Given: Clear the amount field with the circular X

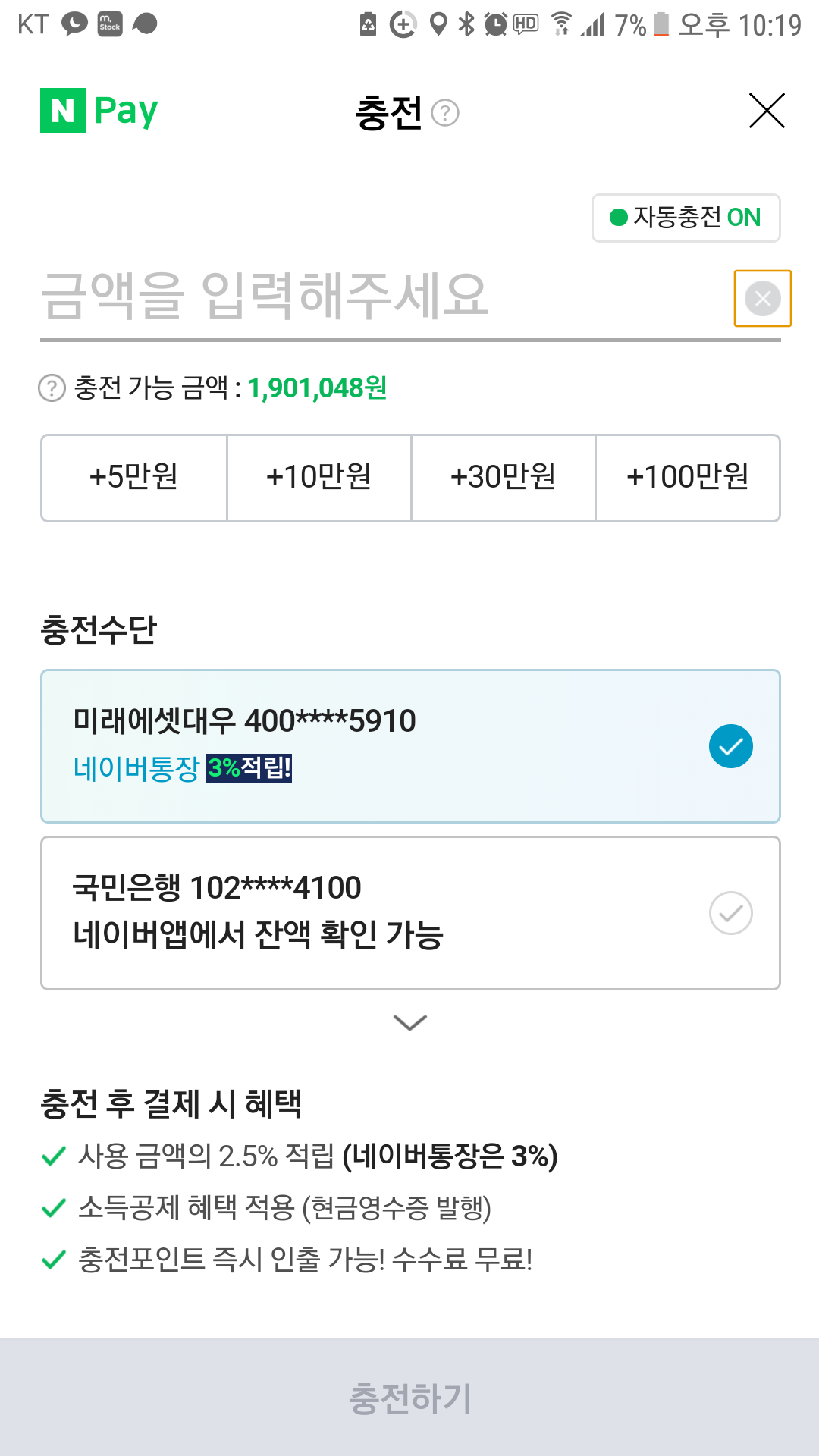Looking at the screenshot, I should [763, 299].
